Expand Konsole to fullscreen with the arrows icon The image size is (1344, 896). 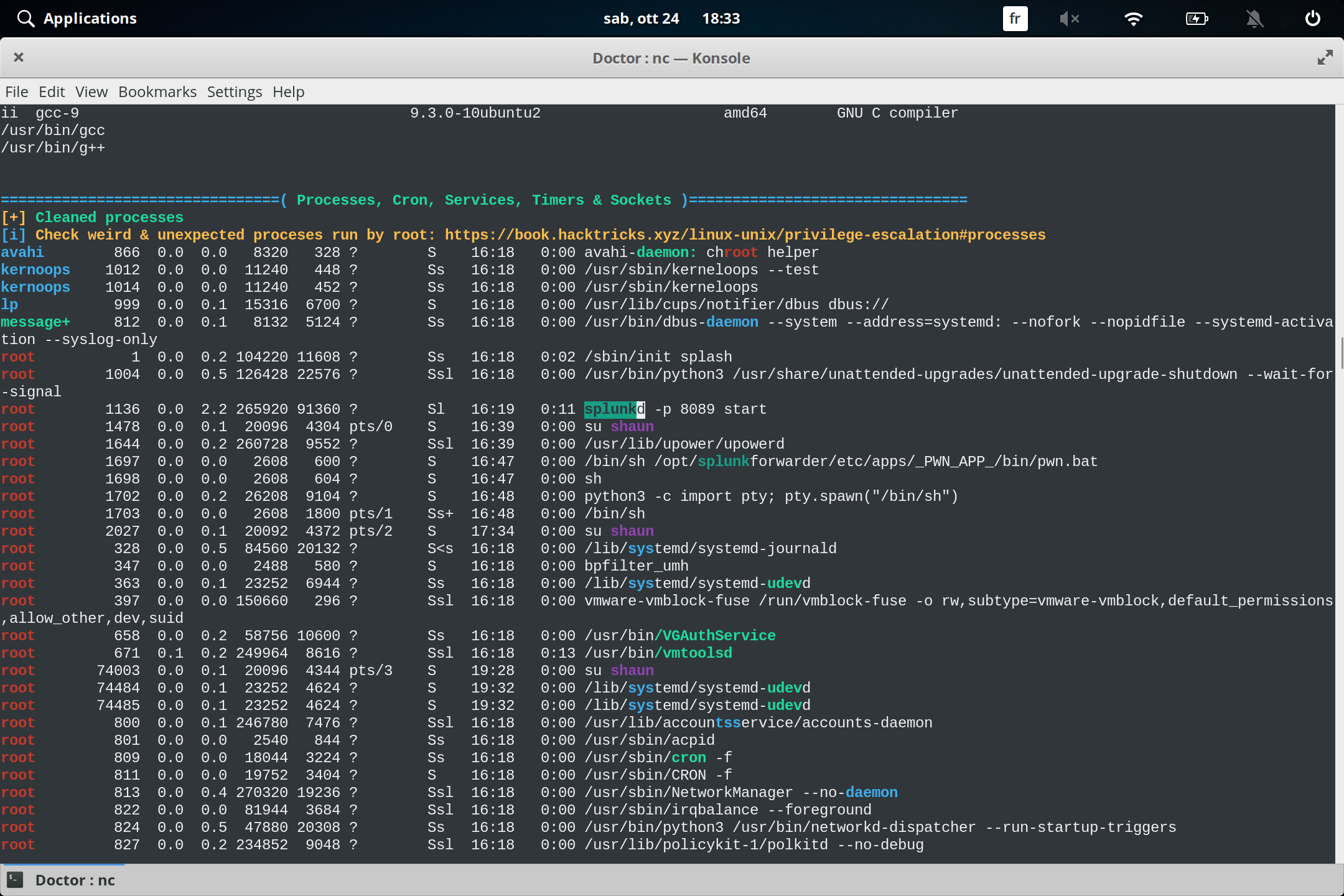pyautogui.click(x=1325, y=57)
